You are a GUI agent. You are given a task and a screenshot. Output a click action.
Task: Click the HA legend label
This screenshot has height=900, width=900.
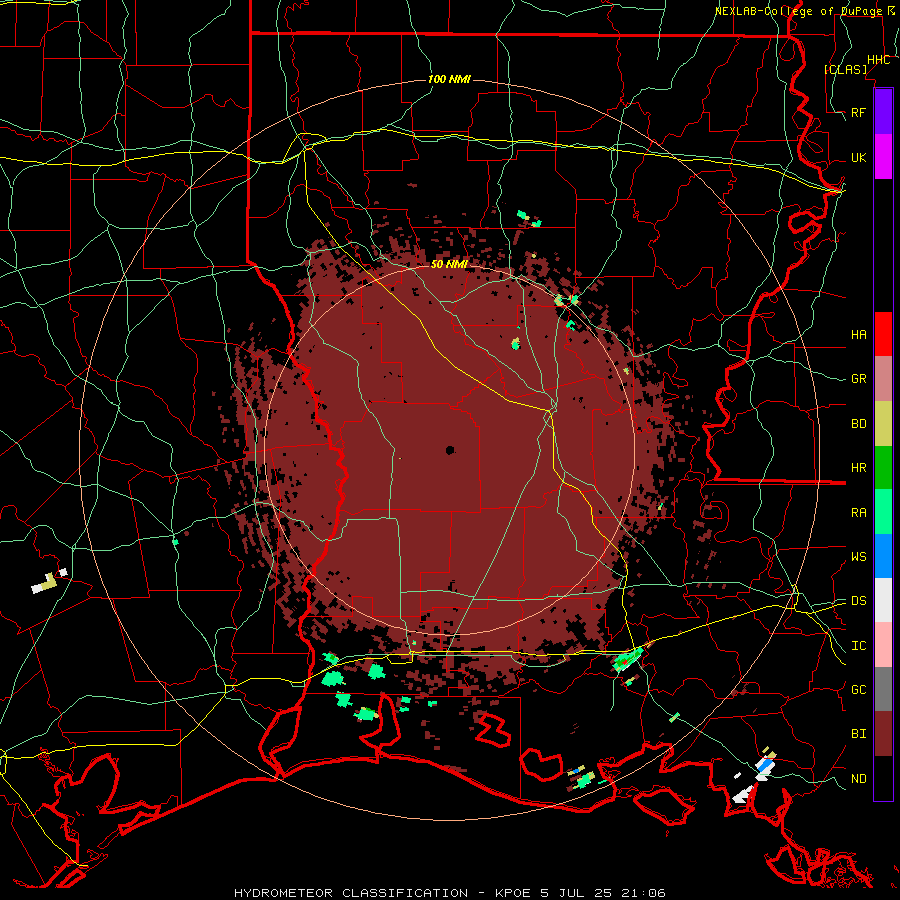tap(859, 334)
